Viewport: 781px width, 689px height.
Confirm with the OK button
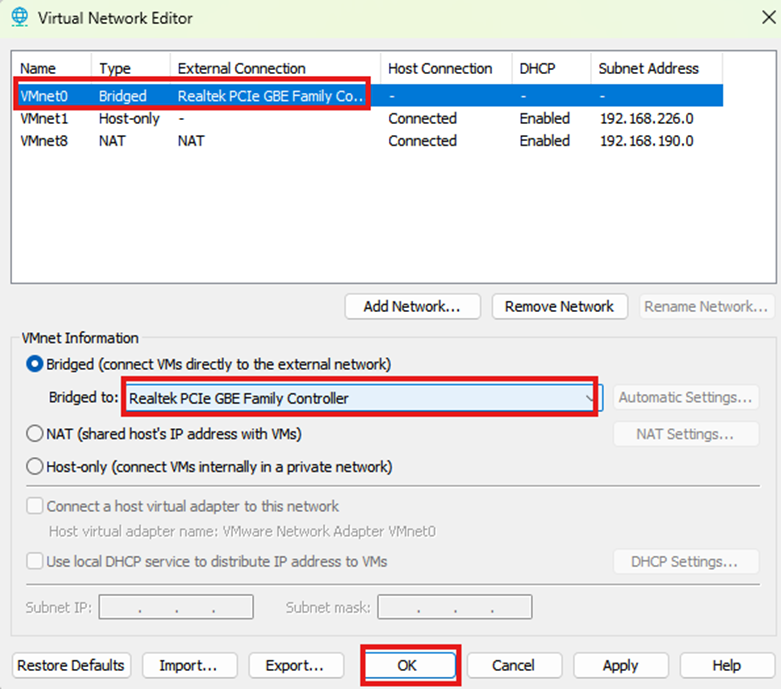(x=410, y=666)
